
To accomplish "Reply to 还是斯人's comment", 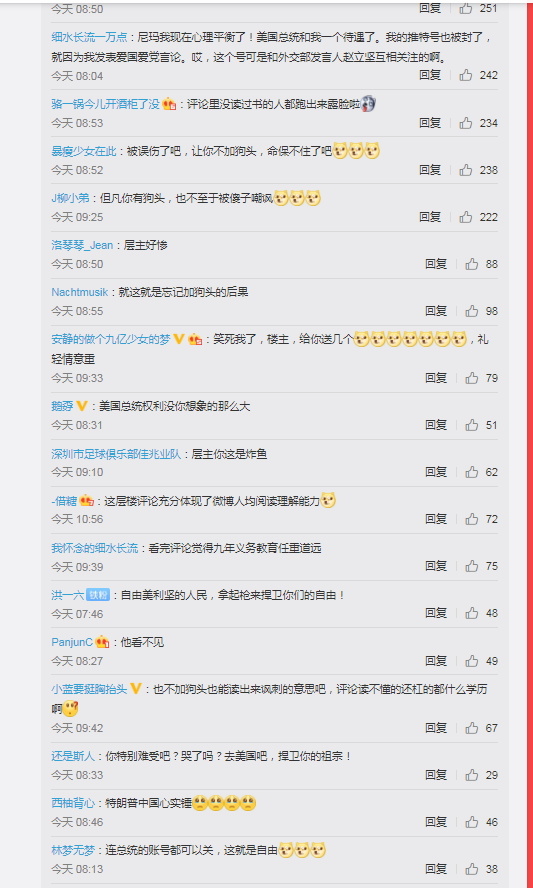I will pos(436,775).
